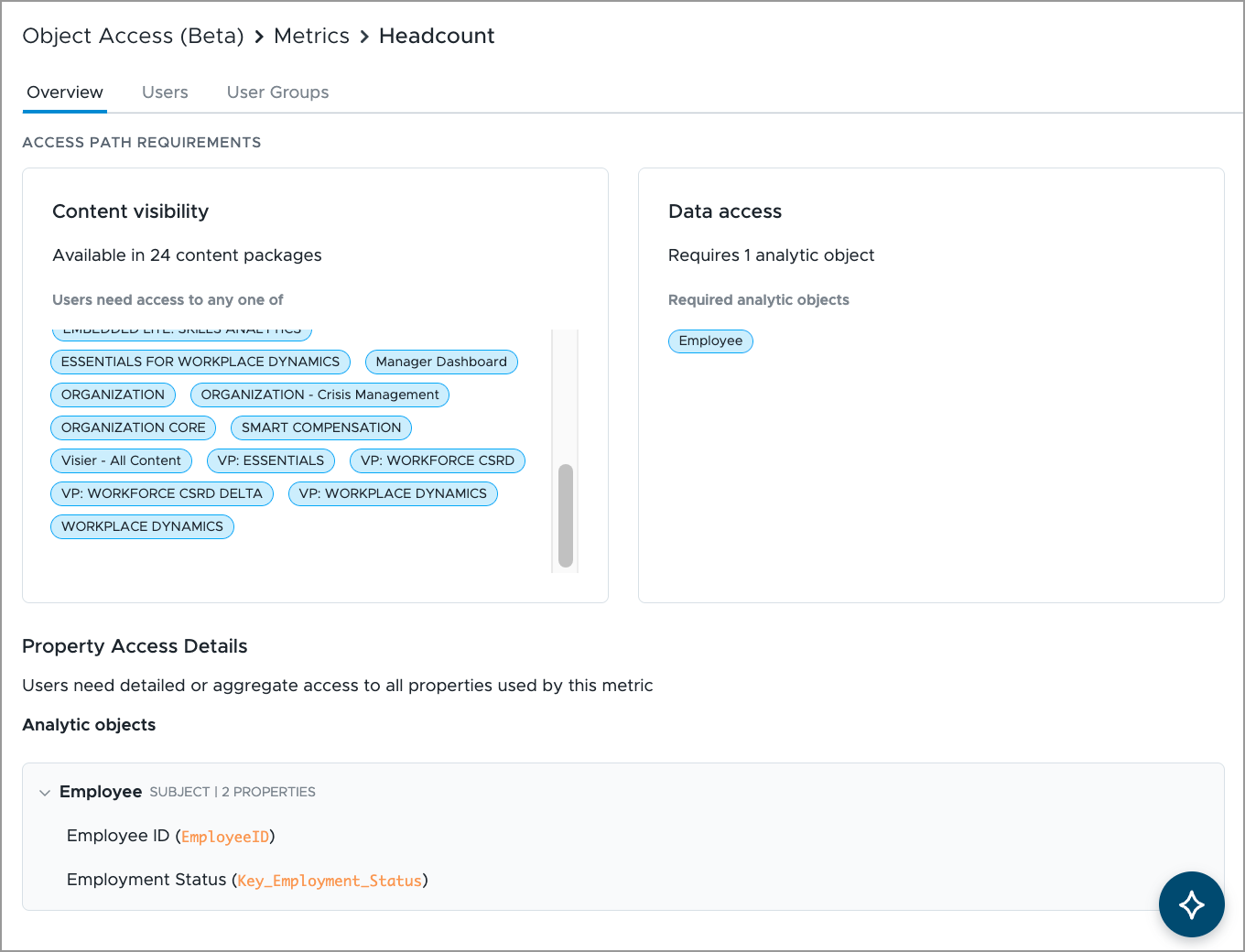Viewport: 1245px width, 952px height.
Task: Navigate to Metrics breadcrumb
Action: click(311, 36)
